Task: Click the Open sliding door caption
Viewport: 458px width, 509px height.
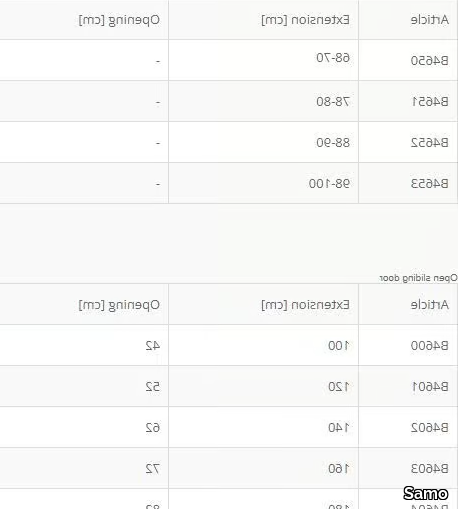Action: (x=418, y=278)
